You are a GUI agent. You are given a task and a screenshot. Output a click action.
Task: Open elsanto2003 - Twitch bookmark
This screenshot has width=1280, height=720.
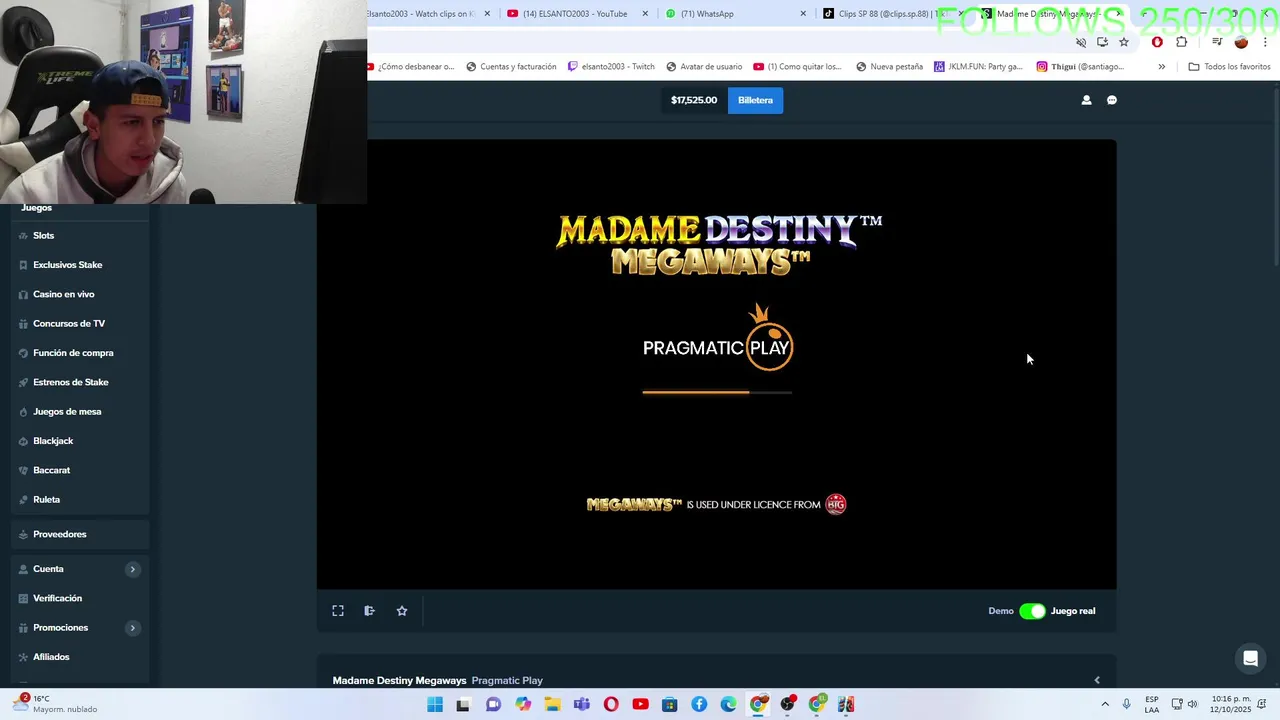point(611,67)
